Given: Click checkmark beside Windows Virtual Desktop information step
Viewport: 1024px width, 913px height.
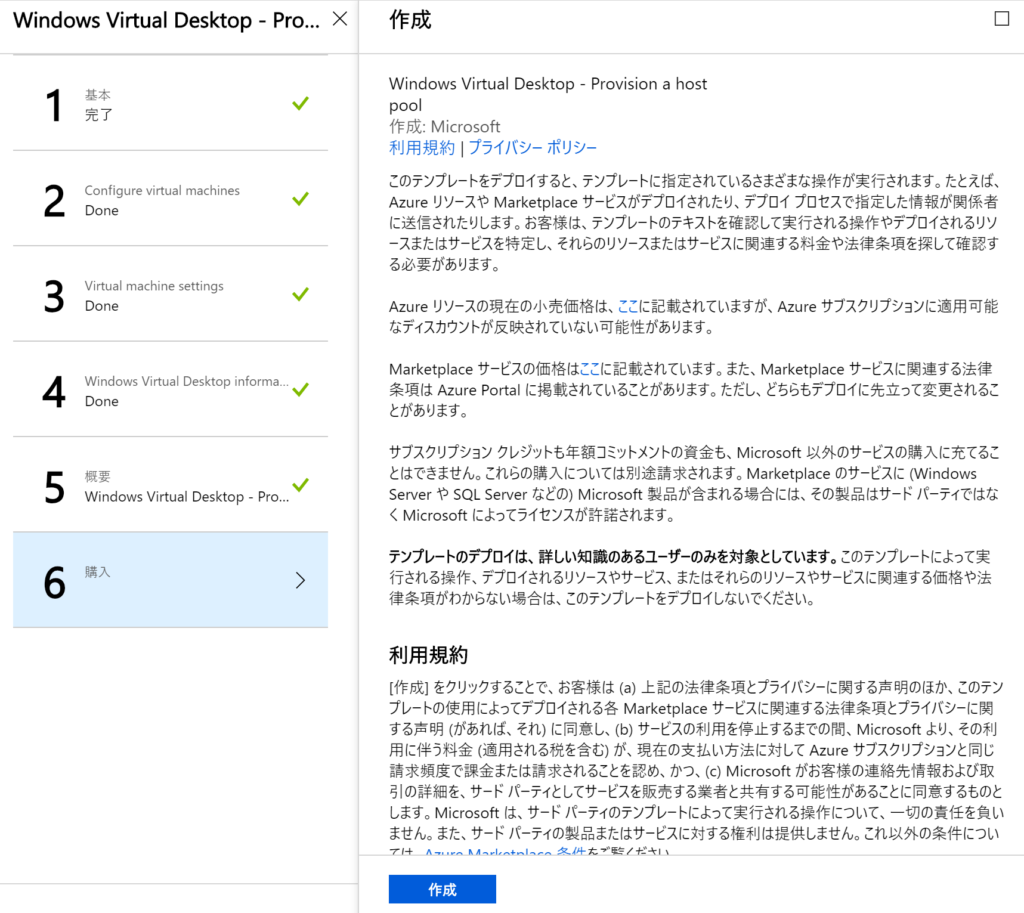Looking at the screenshot, I should 300,389.
